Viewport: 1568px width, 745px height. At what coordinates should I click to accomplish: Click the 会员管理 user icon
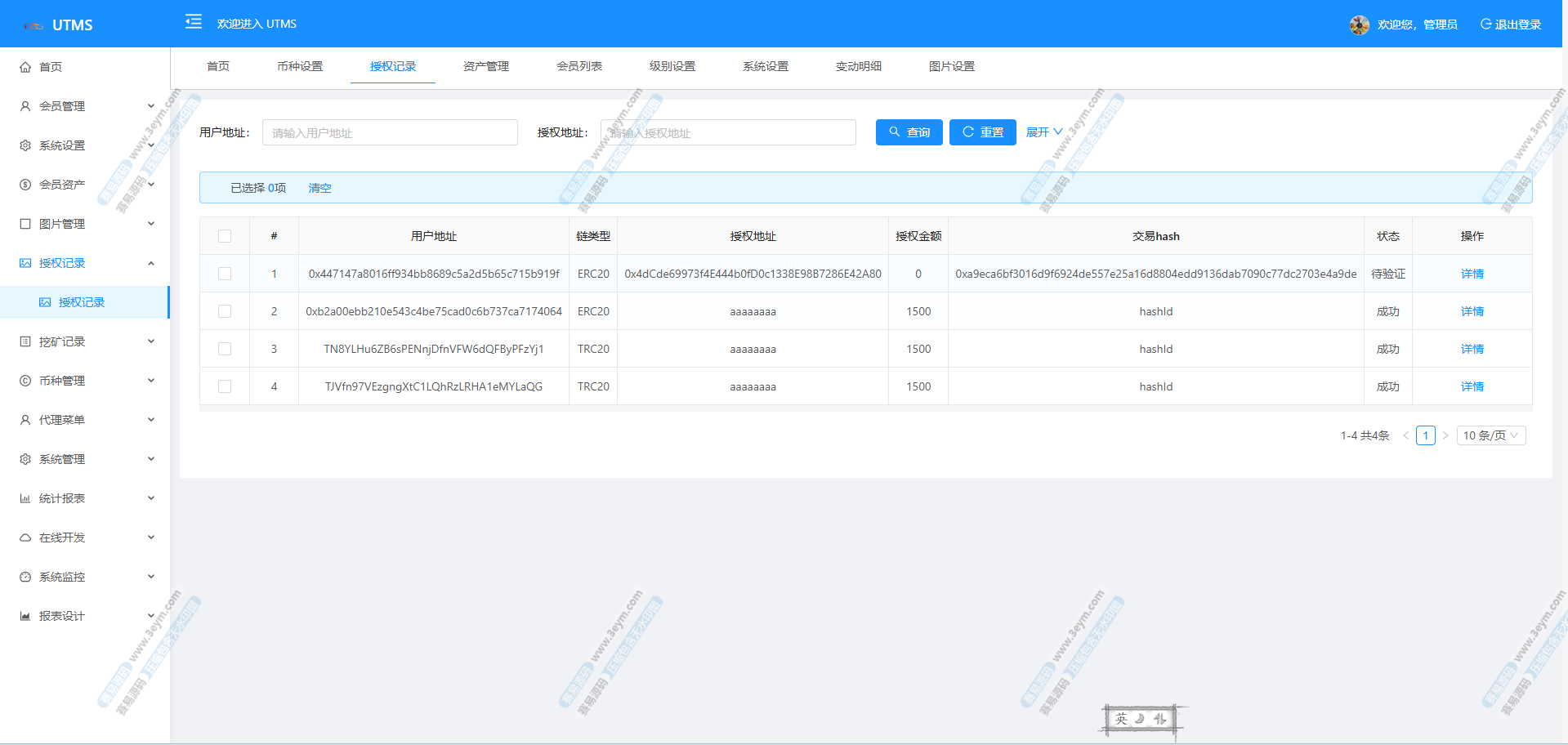coord(25,106)
